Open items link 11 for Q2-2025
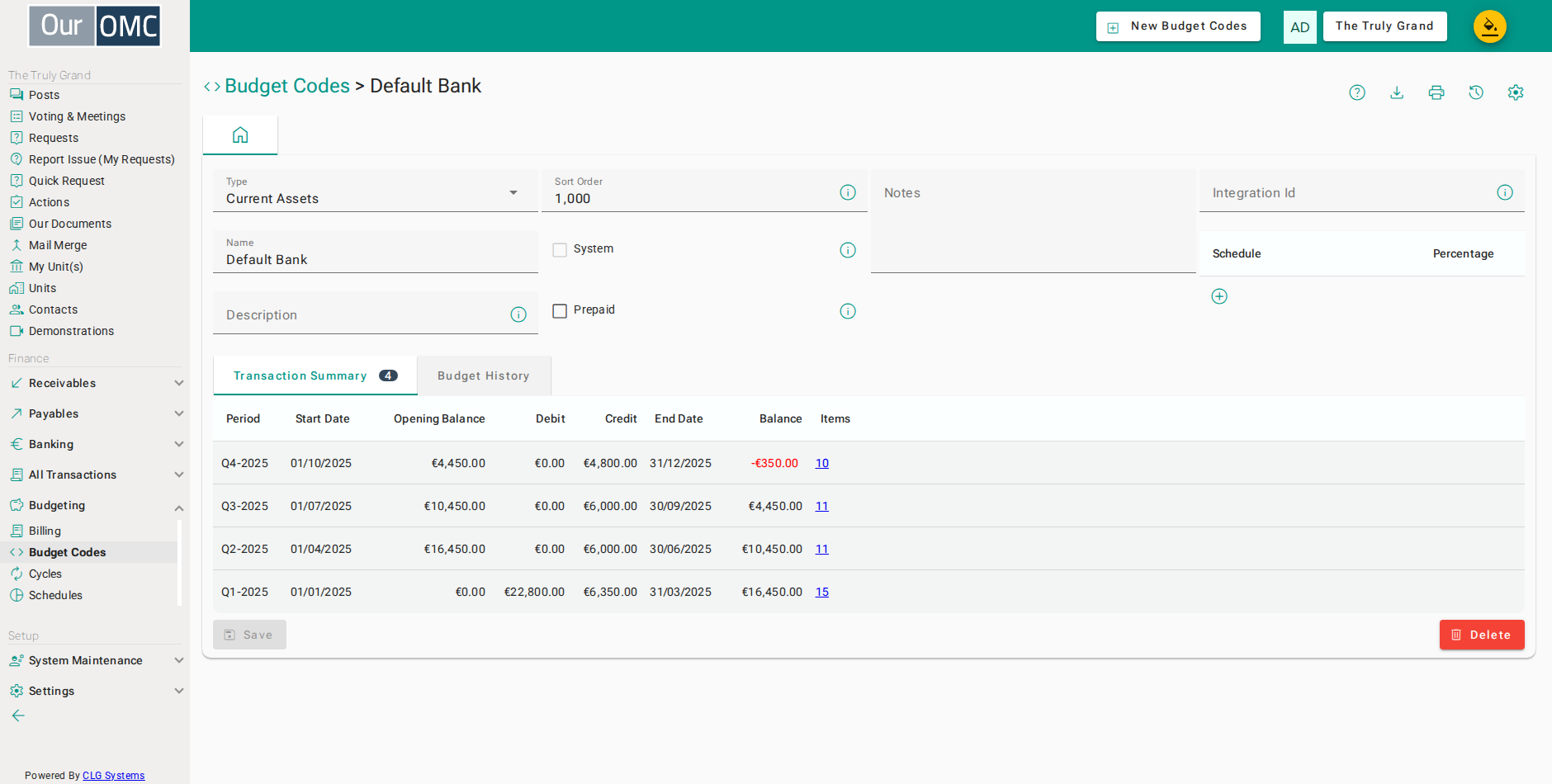Image resolution: width=1552 pixels, height=784 pixels. click(x=822, y=549)
